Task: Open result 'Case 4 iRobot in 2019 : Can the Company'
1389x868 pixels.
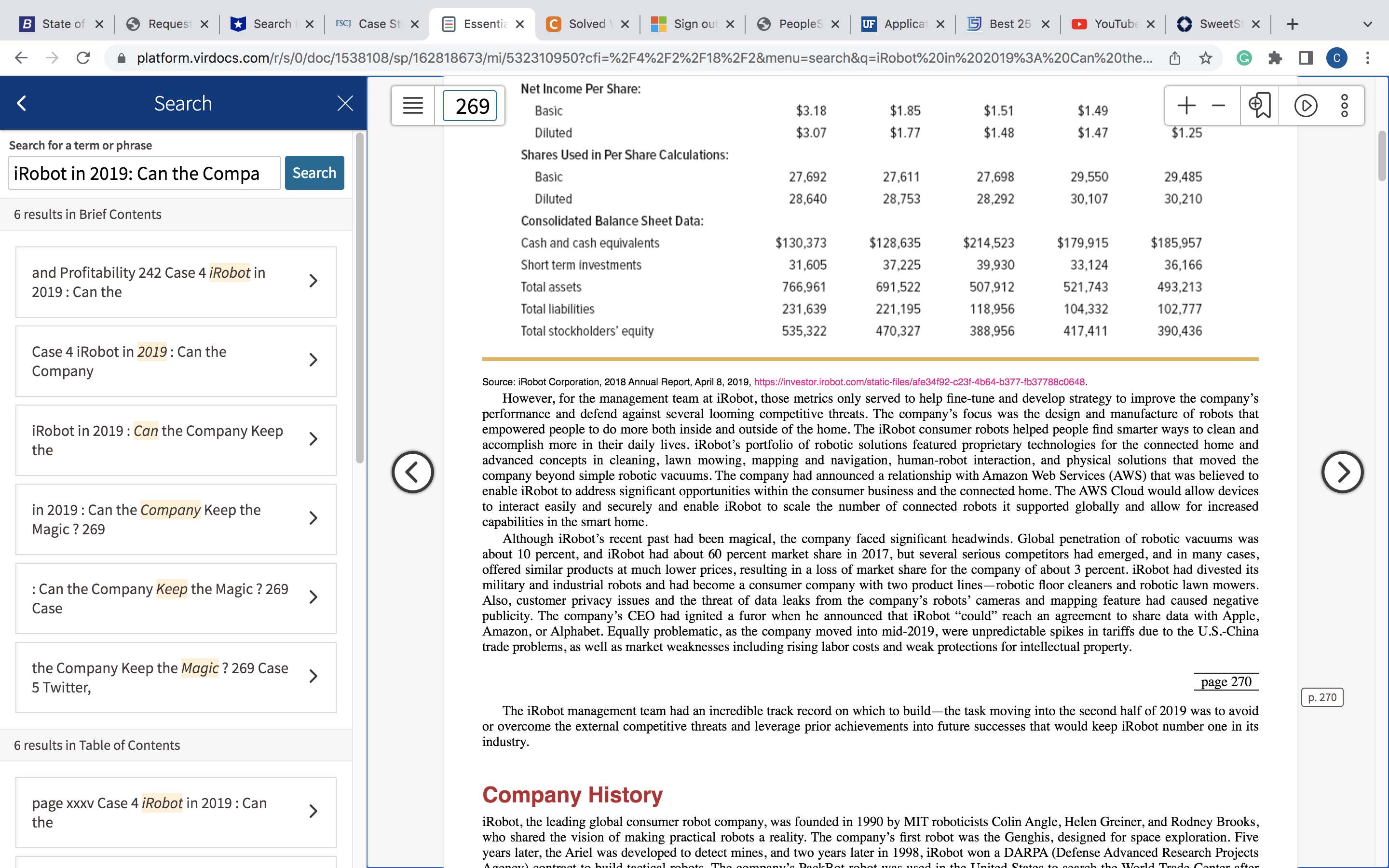Action: [176, 361]
